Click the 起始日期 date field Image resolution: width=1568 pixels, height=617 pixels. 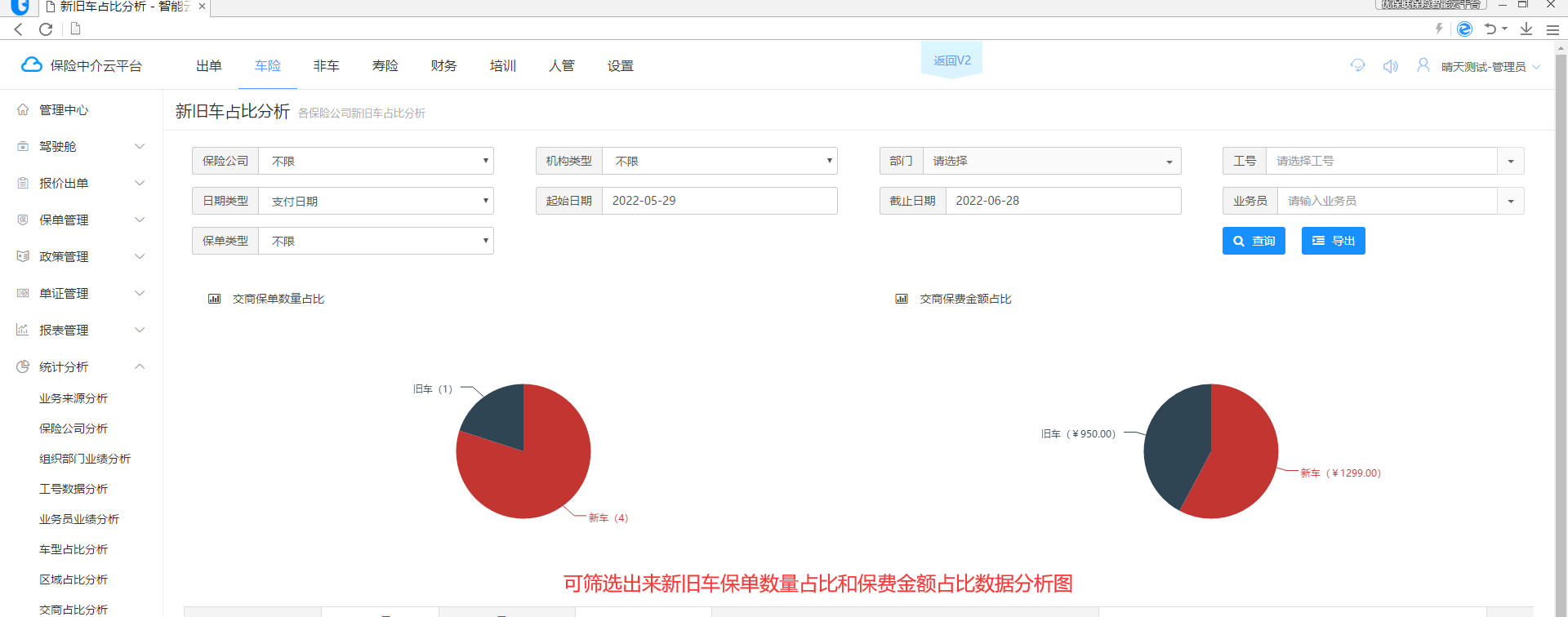coord(719,201)
